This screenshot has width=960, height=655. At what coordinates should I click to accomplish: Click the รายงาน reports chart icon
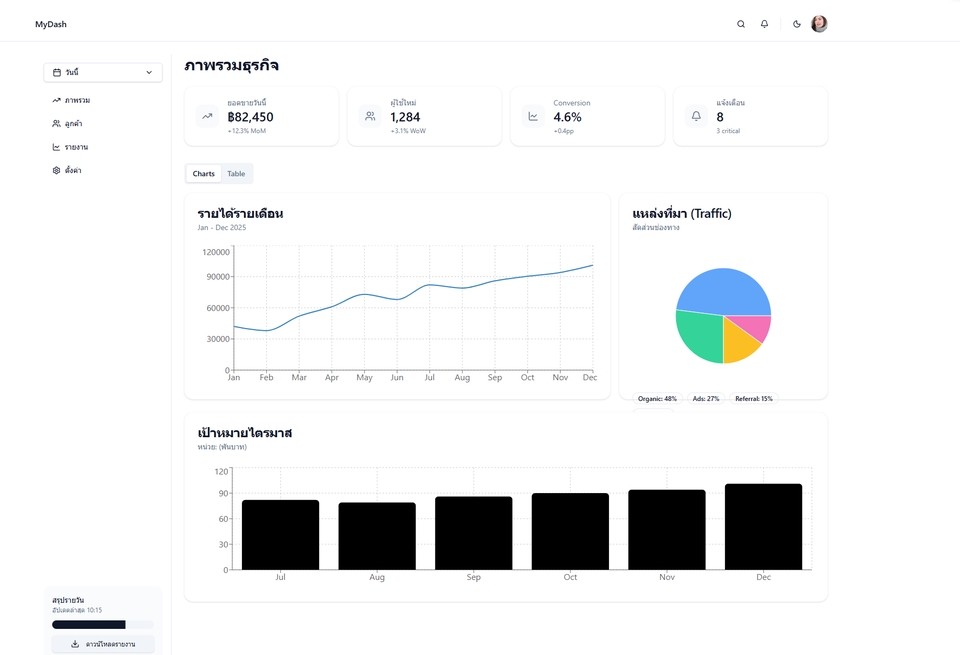[56, 146]
